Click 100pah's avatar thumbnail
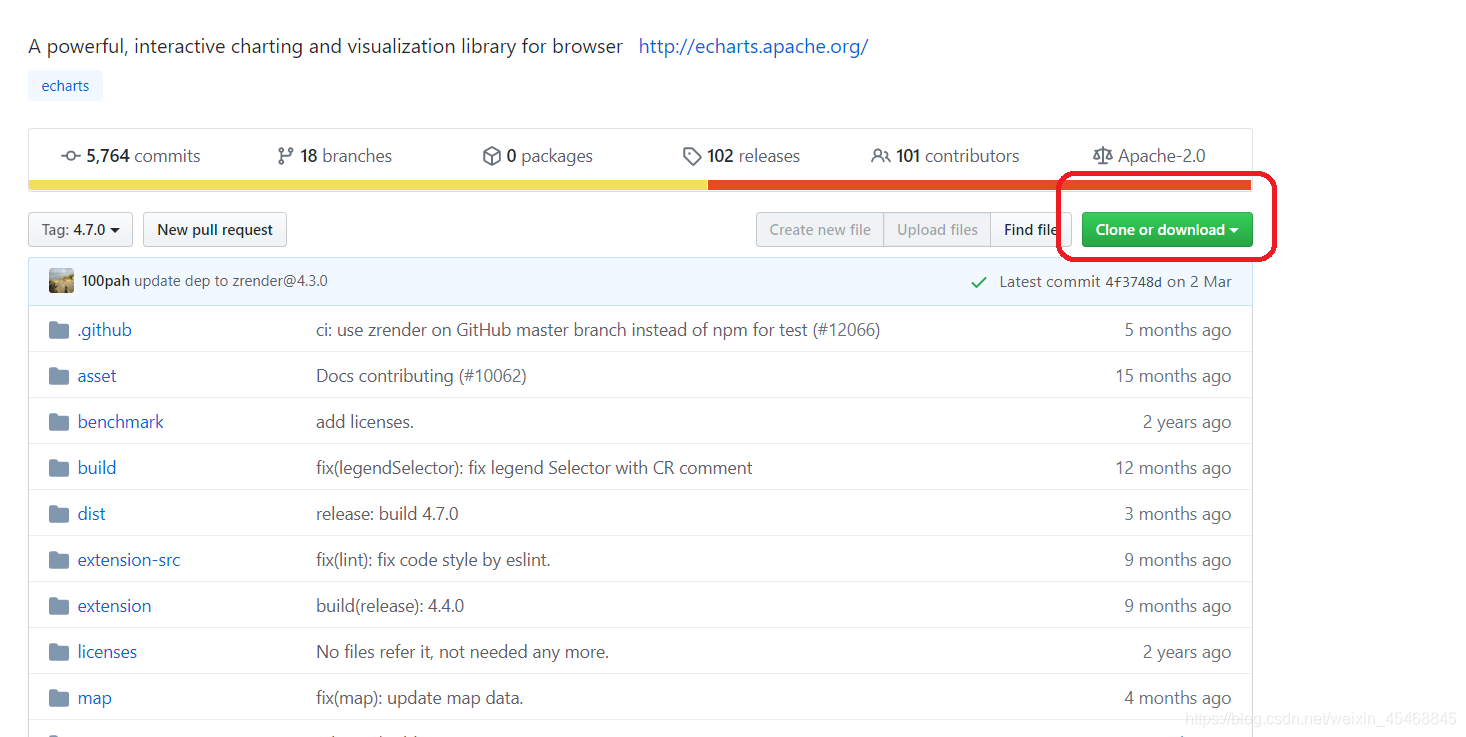 tap(61, 281)
